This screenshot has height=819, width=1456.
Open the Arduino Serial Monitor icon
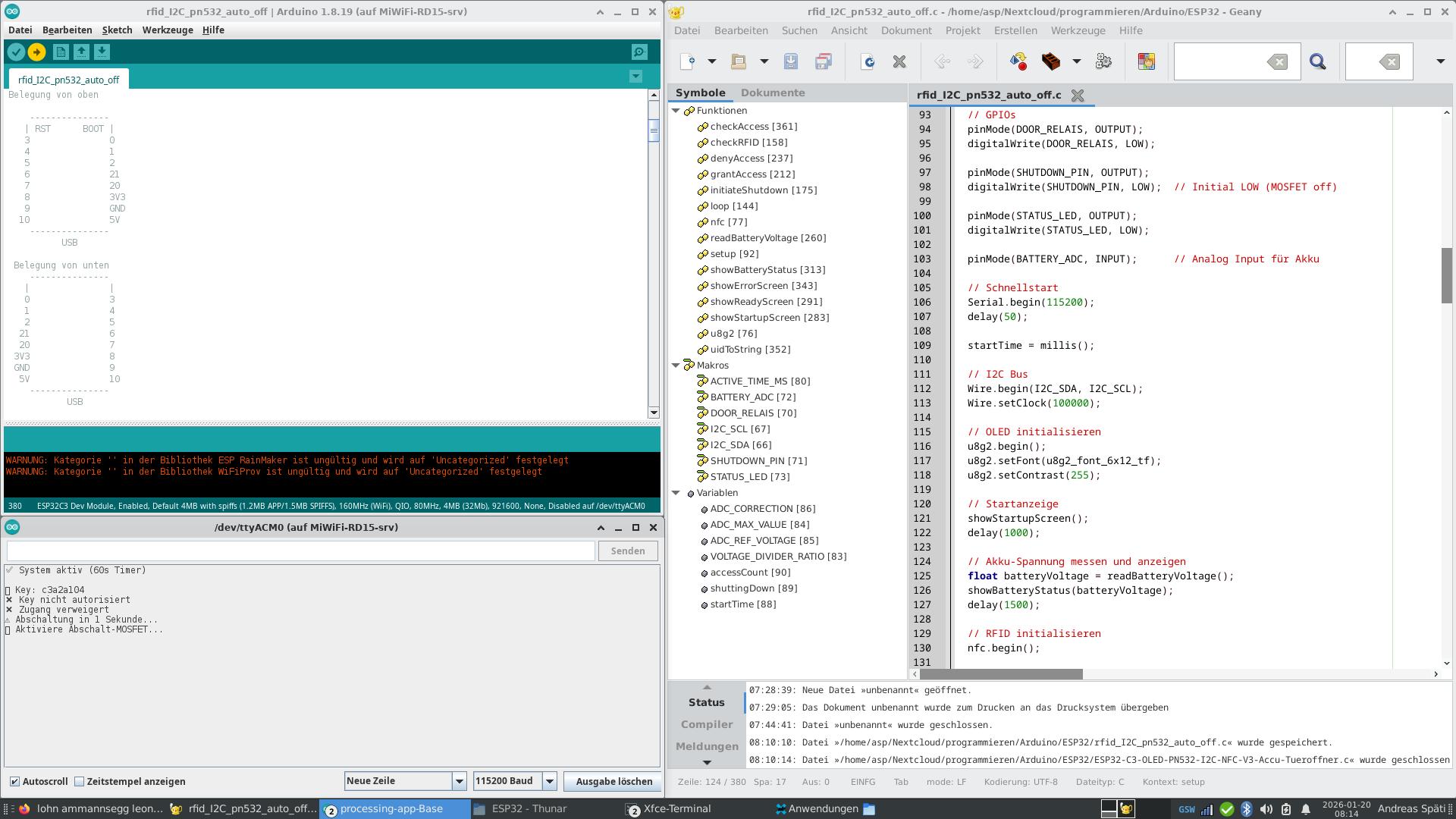coord(639,52)
